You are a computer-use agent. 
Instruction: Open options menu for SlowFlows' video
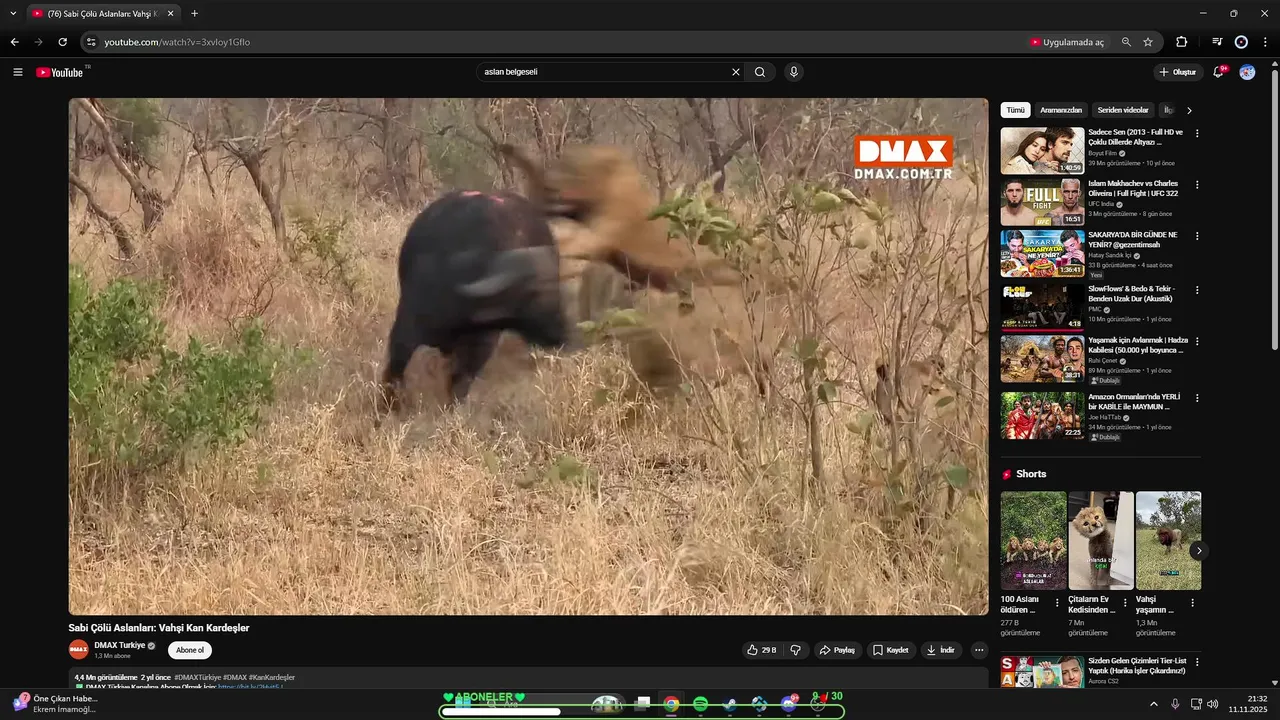pyautogui.click(x=1197, y=290)
